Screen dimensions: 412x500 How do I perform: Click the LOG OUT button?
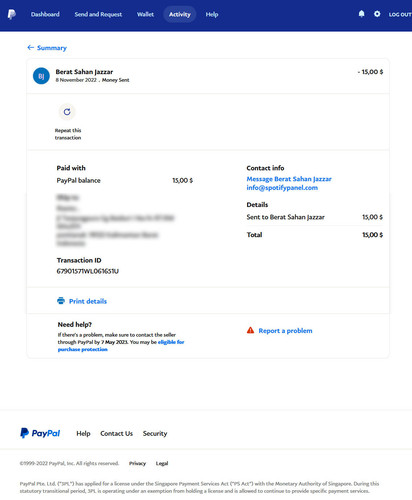click(x=400, y=14)
